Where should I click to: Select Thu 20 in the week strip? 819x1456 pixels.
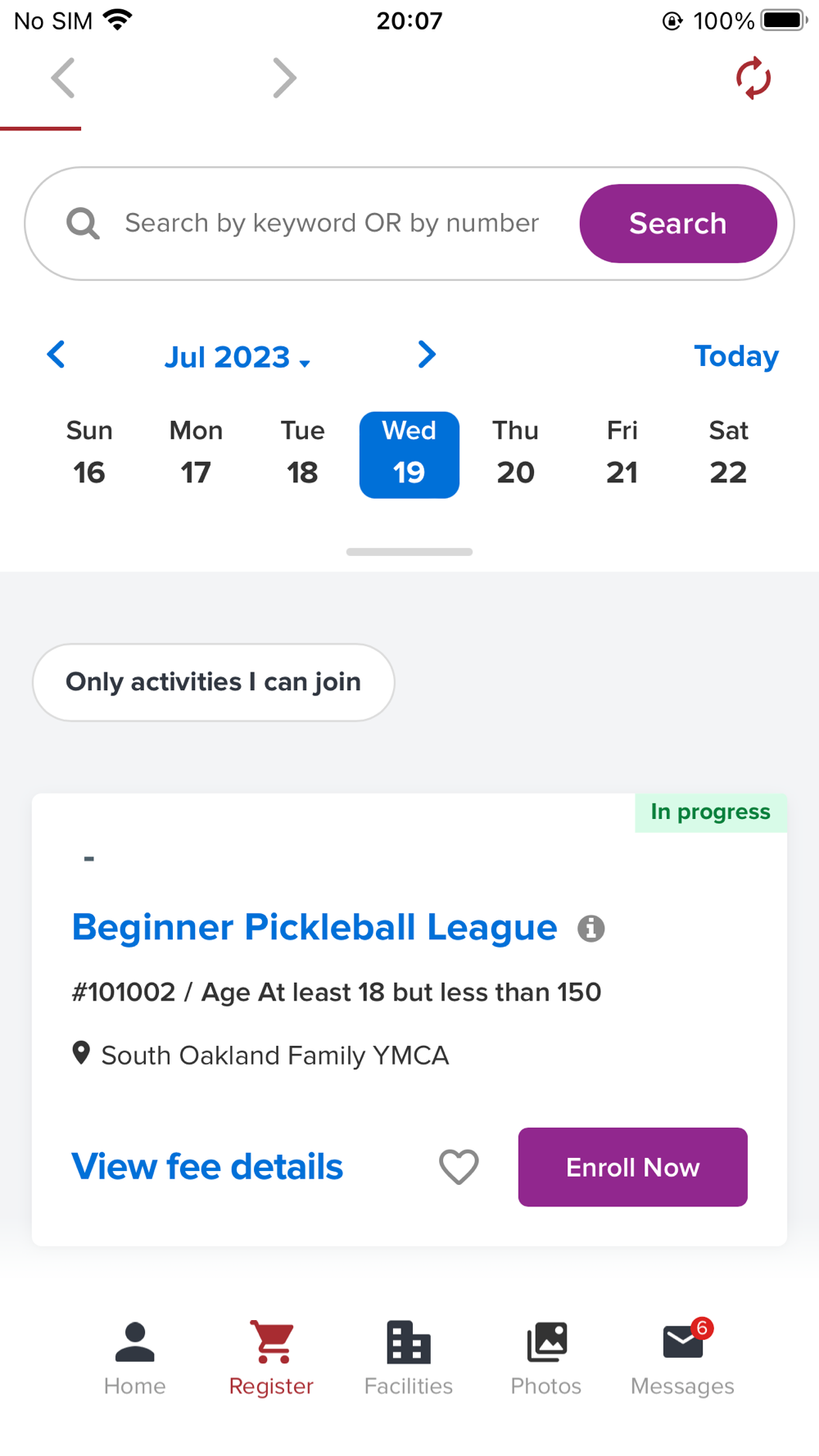click(515, 454)
